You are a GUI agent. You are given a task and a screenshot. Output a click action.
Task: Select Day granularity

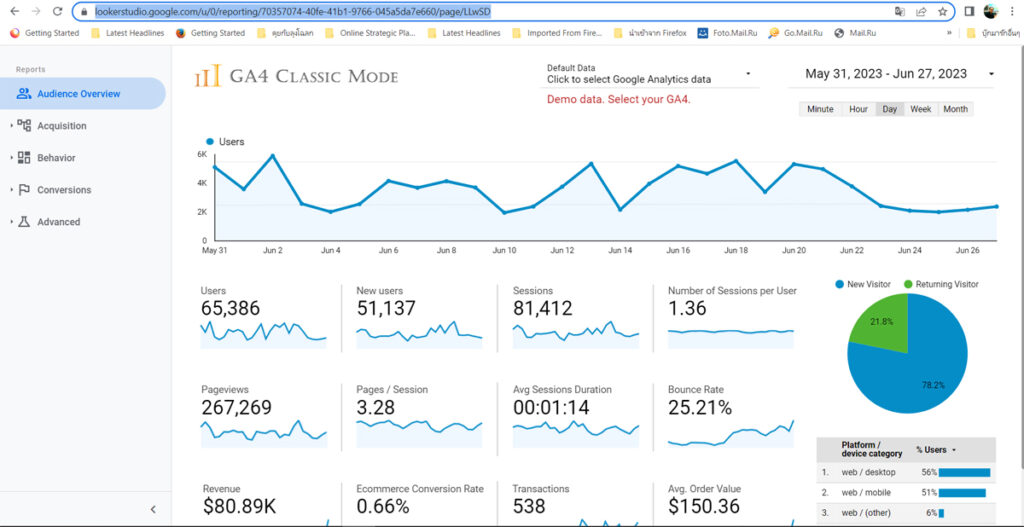(x=889, y=109)
